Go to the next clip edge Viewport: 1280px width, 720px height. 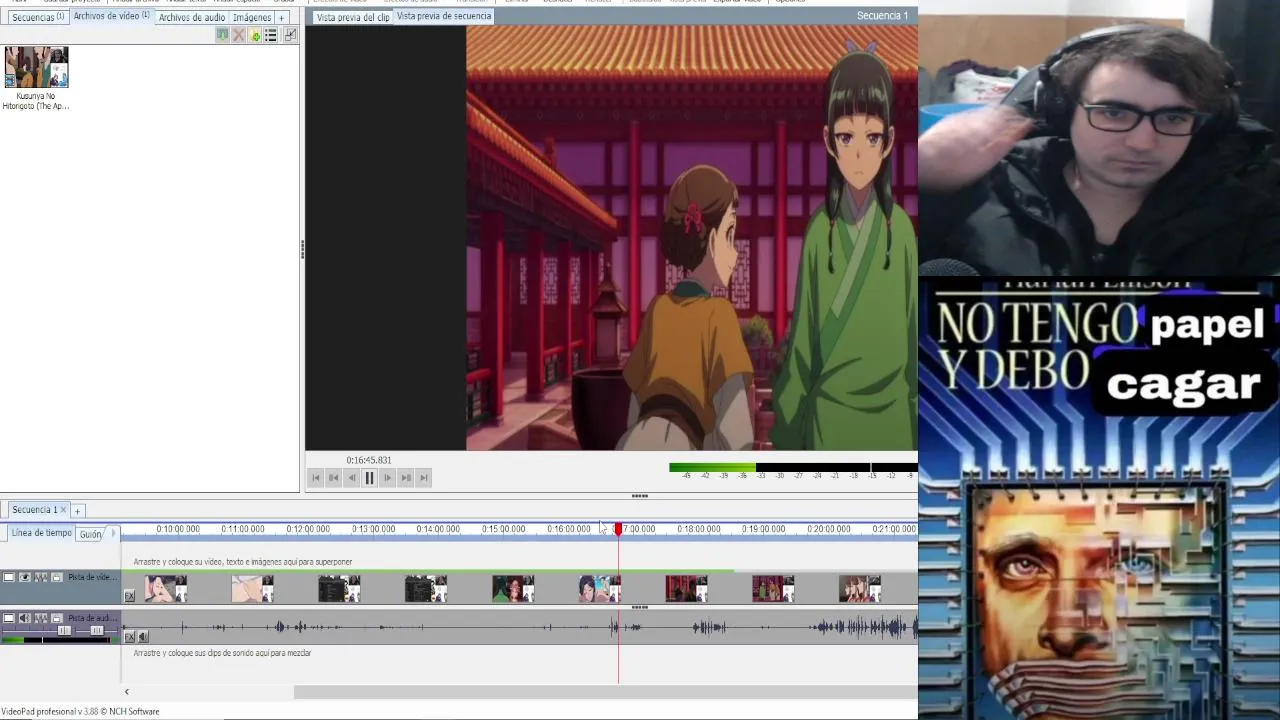point(405,478)
